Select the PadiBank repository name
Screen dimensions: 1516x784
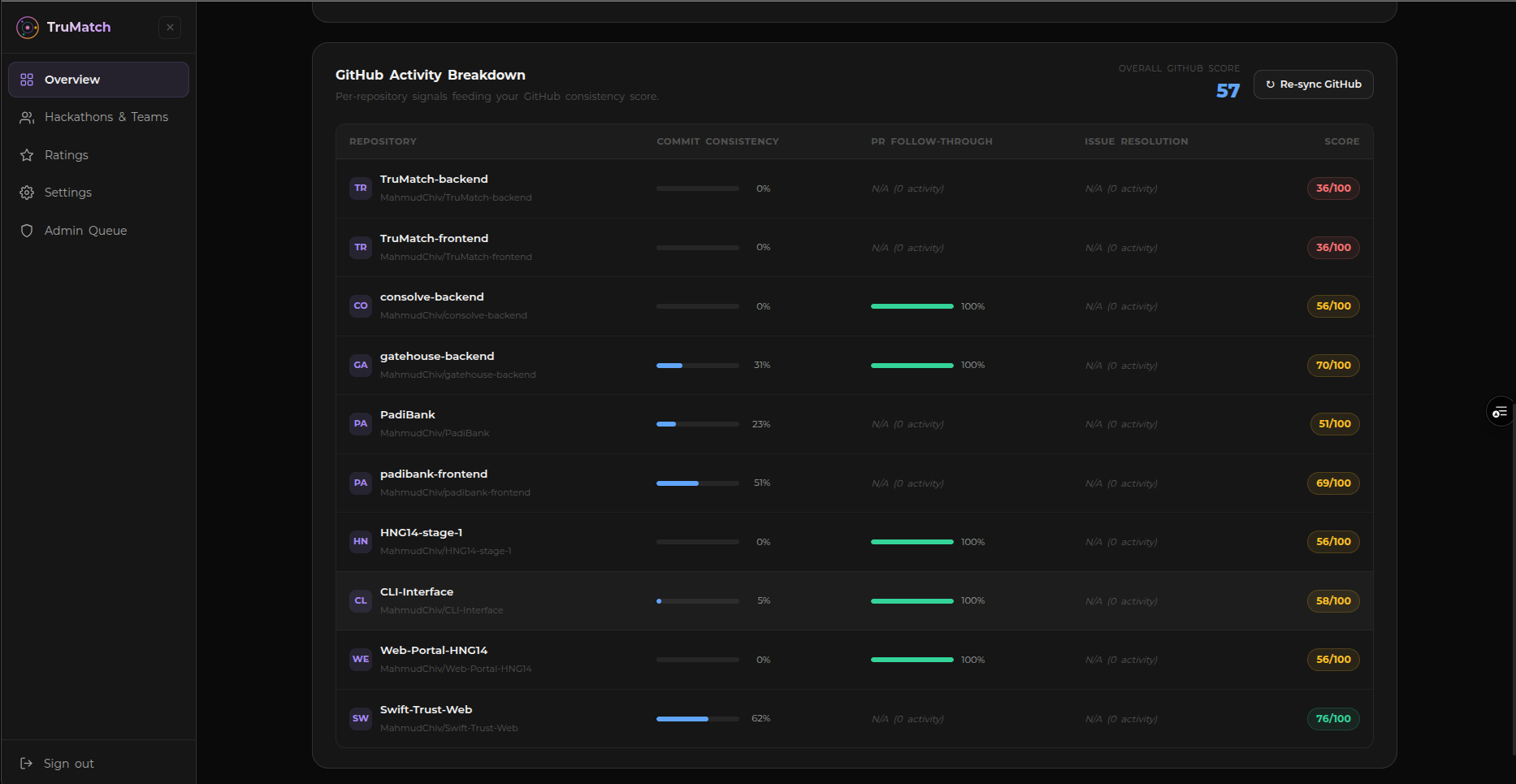pos(408,415)
